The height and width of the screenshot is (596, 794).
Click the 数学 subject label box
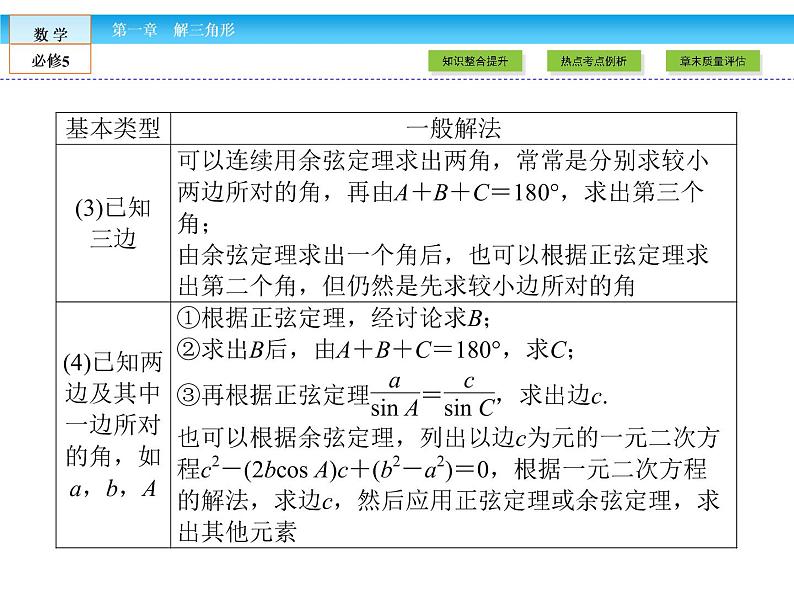(x=50, y=30)
